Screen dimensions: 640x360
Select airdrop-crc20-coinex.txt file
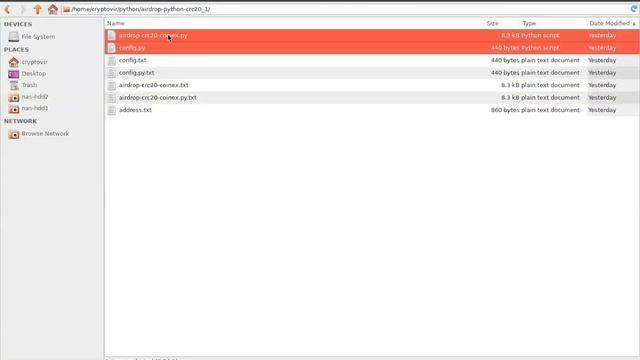372,85
